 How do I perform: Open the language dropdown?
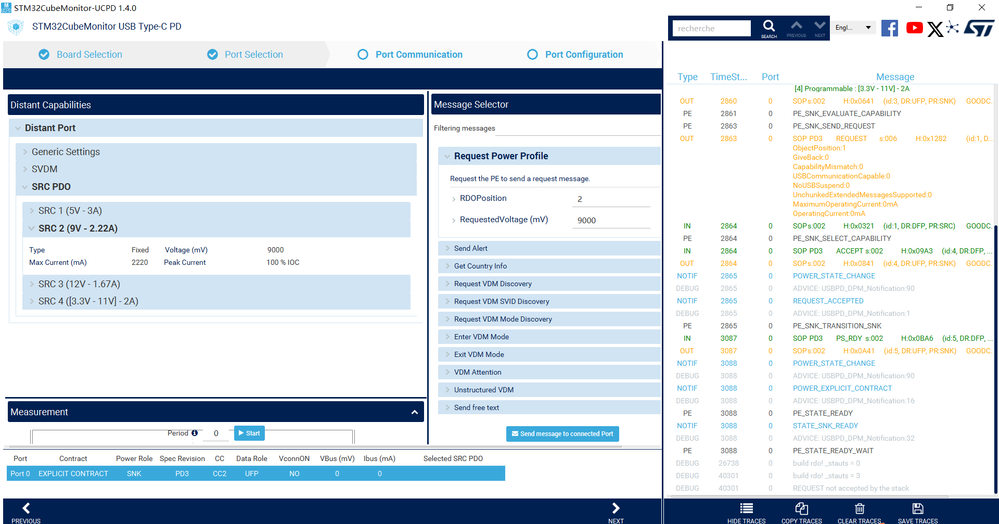click(x=854, y=28)
